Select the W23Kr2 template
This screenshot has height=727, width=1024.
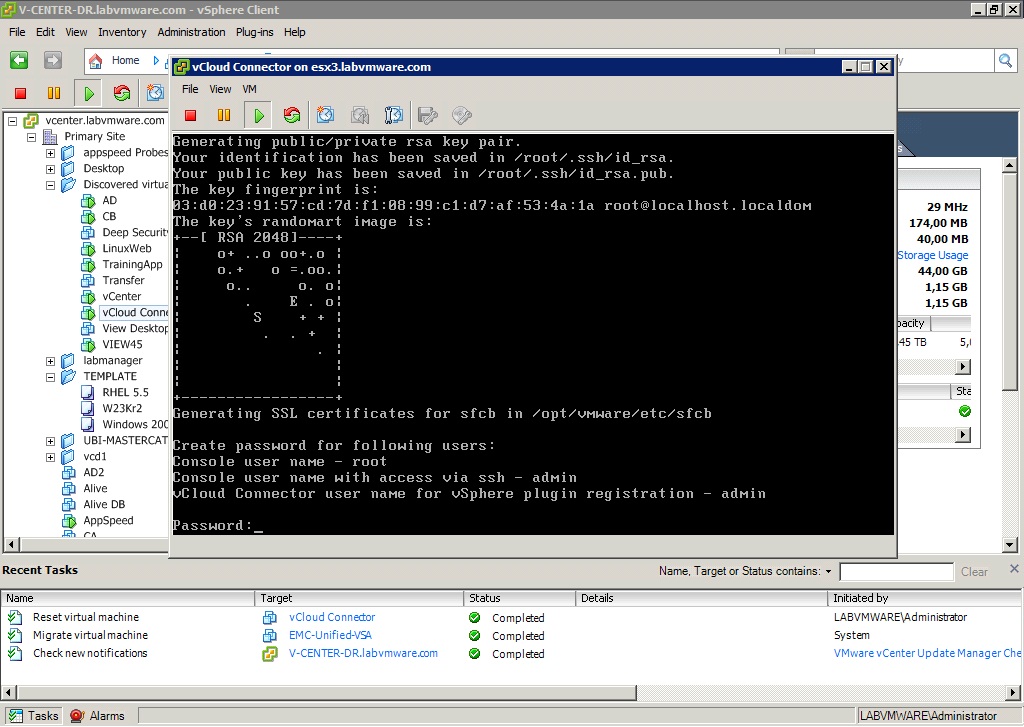pyautogui.click(x=122, y=408)
